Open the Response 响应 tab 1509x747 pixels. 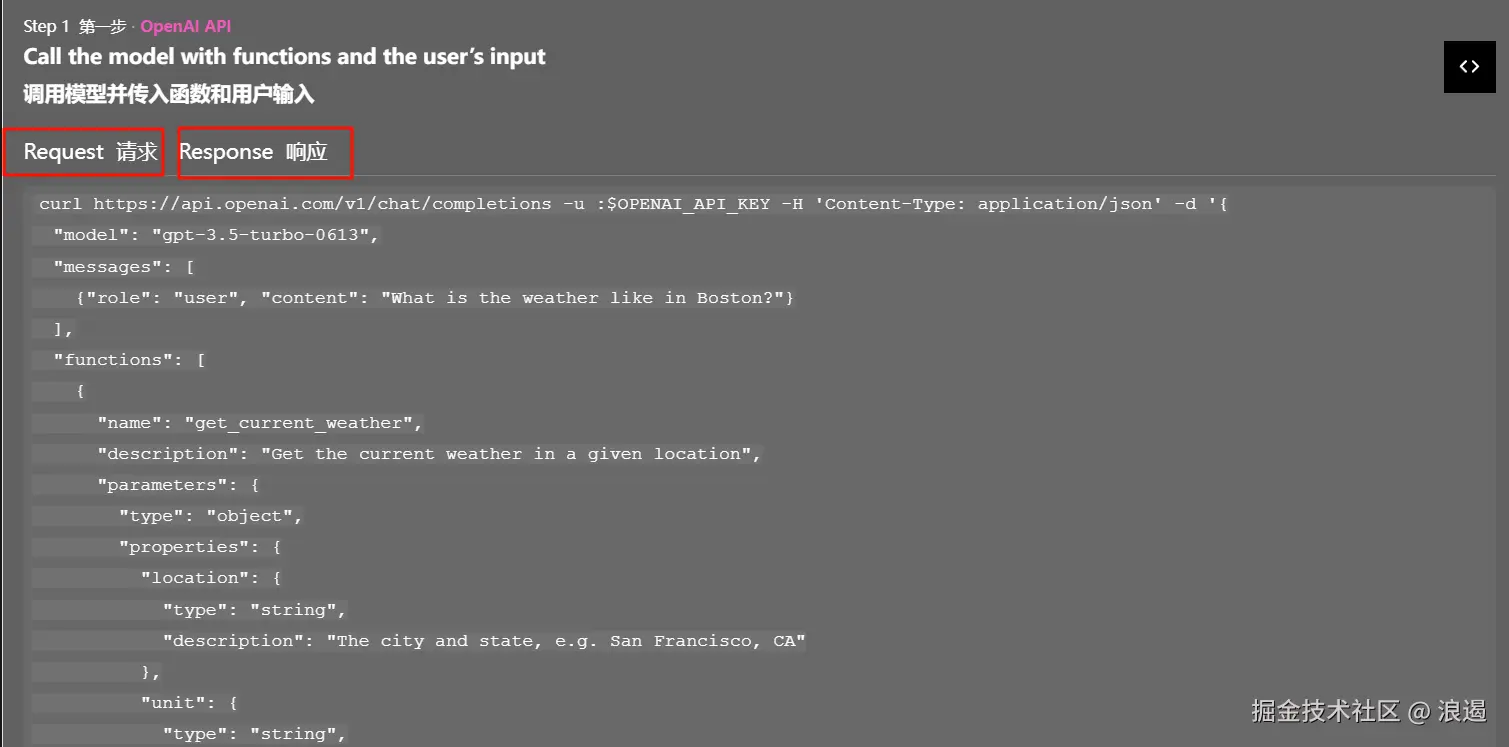pyautogui.click(x=253, y=152)
